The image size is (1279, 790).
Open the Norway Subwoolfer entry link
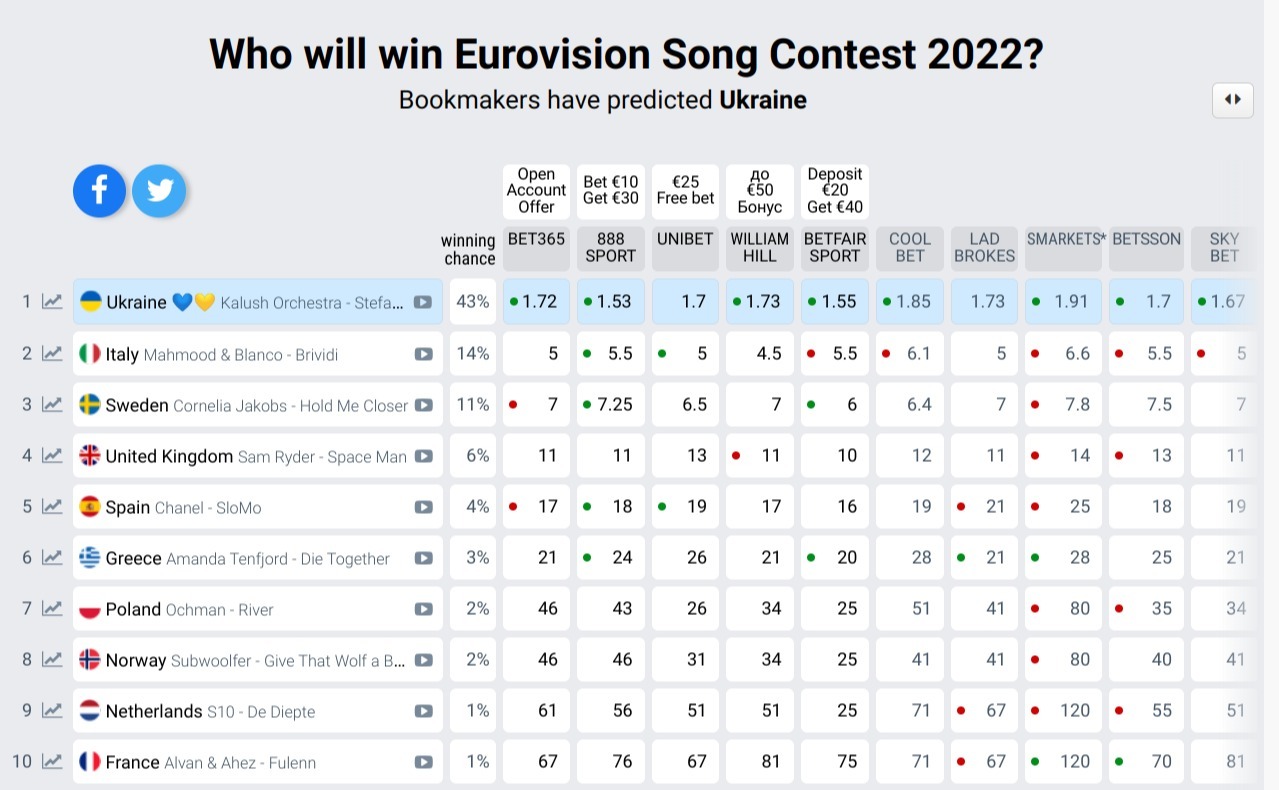(x=255, y=660)
